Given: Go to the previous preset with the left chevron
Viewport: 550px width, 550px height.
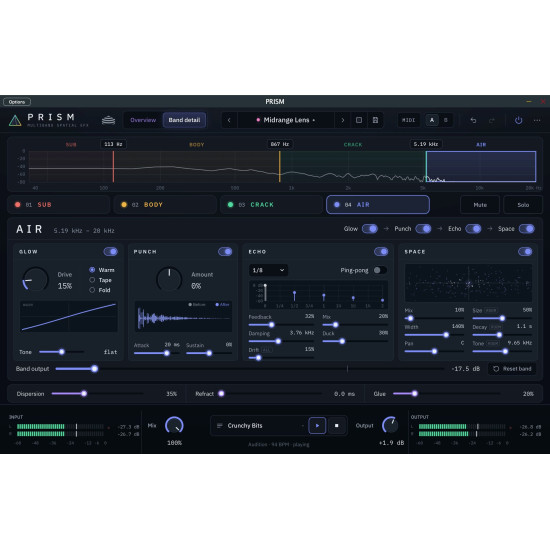Looking at the screenshot, I should pos(229,120).
